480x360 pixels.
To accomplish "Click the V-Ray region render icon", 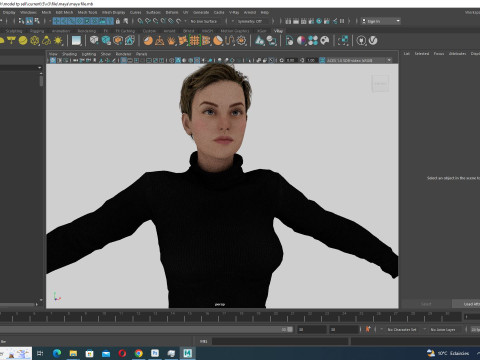I will pos(343,41).
